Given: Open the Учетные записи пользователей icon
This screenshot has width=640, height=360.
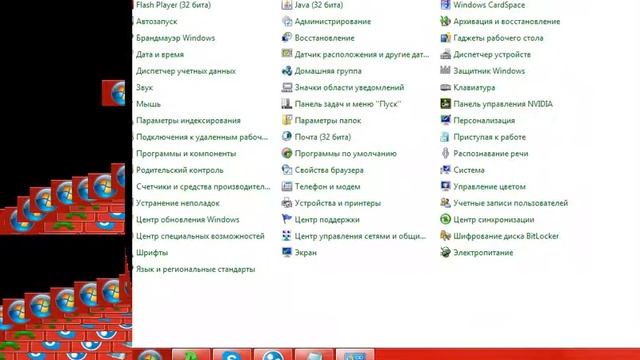Looking at the screenshot, I should pos(445,203).
